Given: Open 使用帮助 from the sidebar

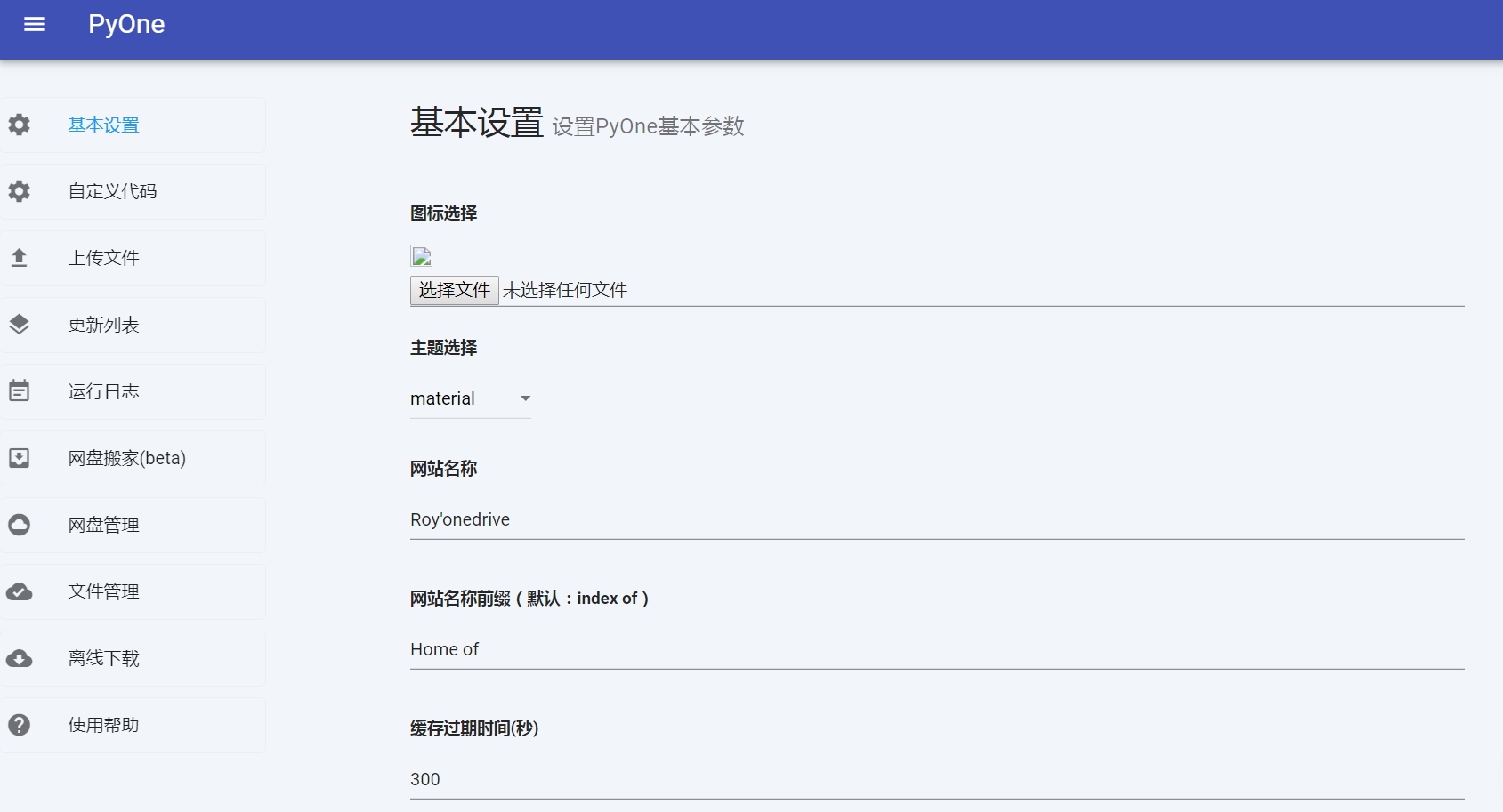Looking at the screenshot, I should tap(102, 724).
